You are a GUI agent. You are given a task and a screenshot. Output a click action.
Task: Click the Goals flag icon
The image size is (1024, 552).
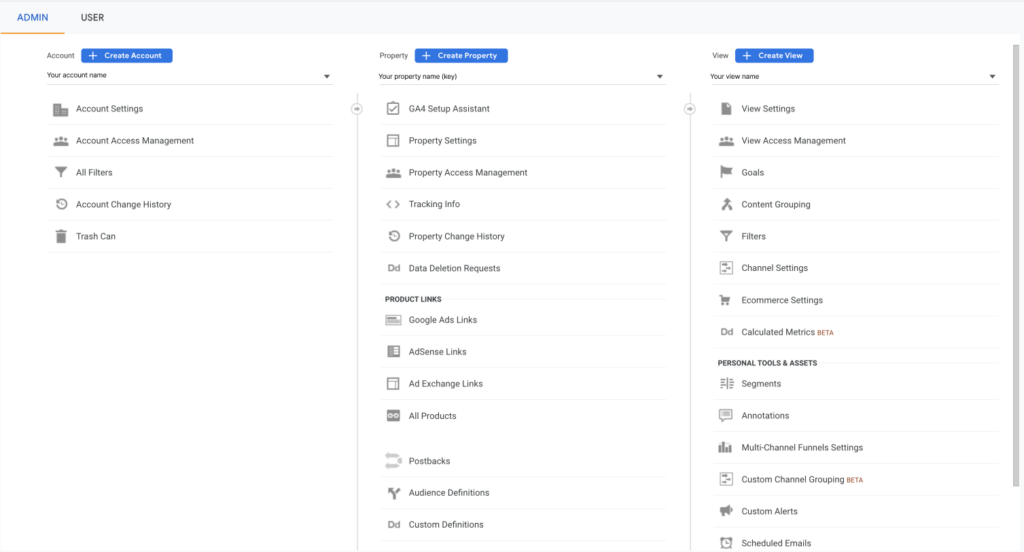[x=726, y=173]
